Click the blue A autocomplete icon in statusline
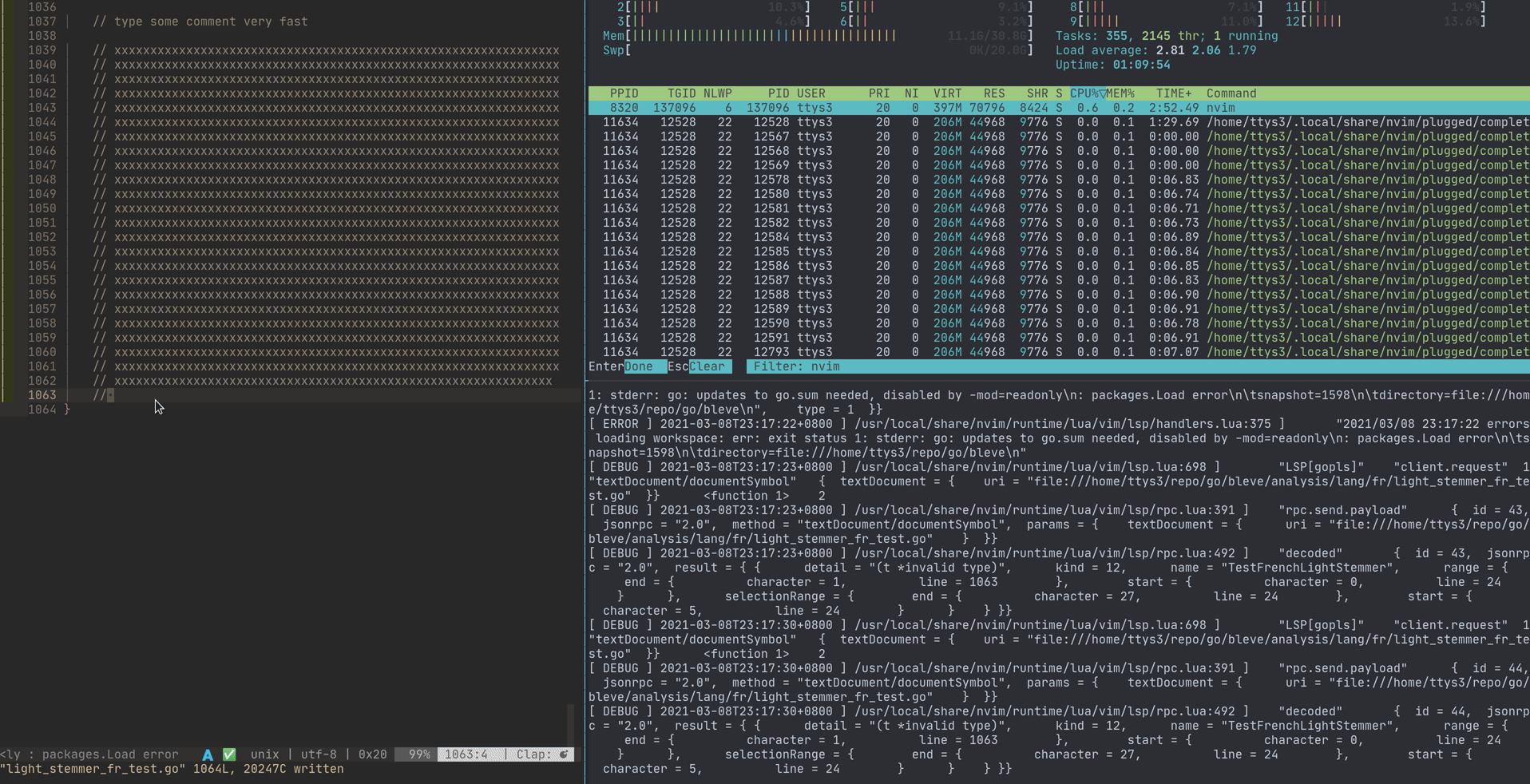Viewport: 1530px width, 784px height. tap(208, 754)
